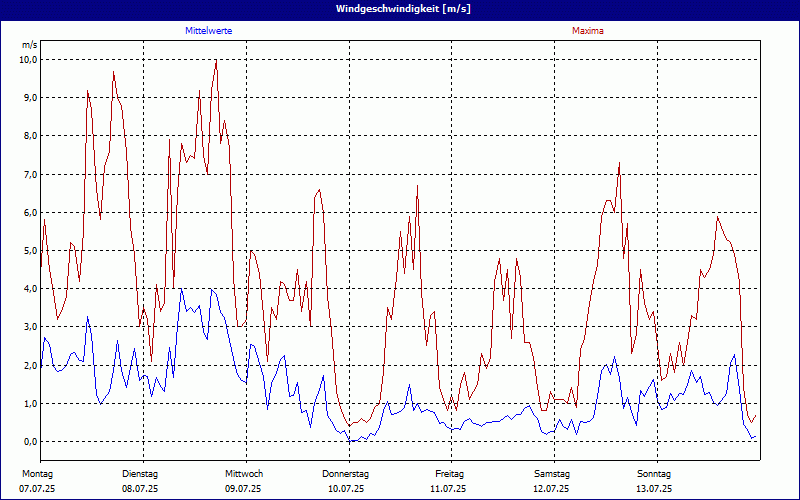Image resolution: width=800 pixels, height=500 pixels.
Task: Select the 2,0 y-axis tick label
Action: tap(30, 366)
